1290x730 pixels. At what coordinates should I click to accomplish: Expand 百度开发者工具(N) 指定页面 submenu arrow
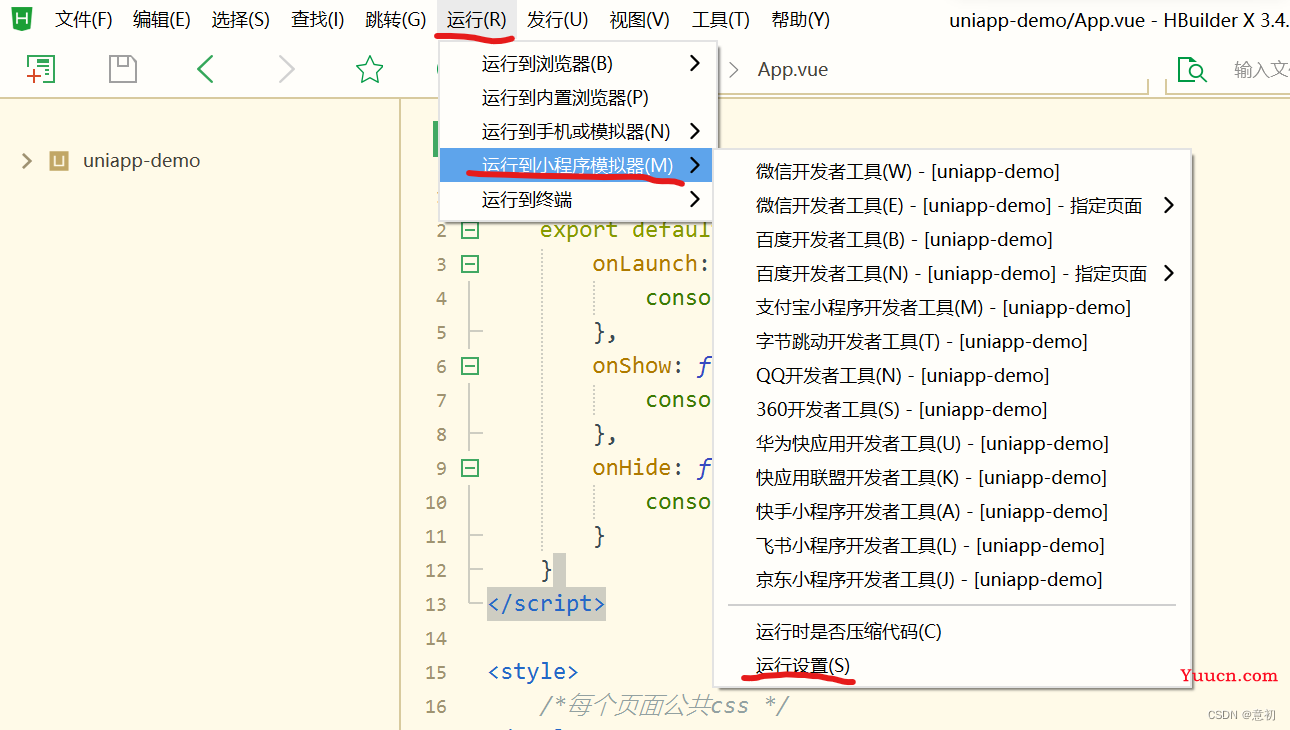1168,273
